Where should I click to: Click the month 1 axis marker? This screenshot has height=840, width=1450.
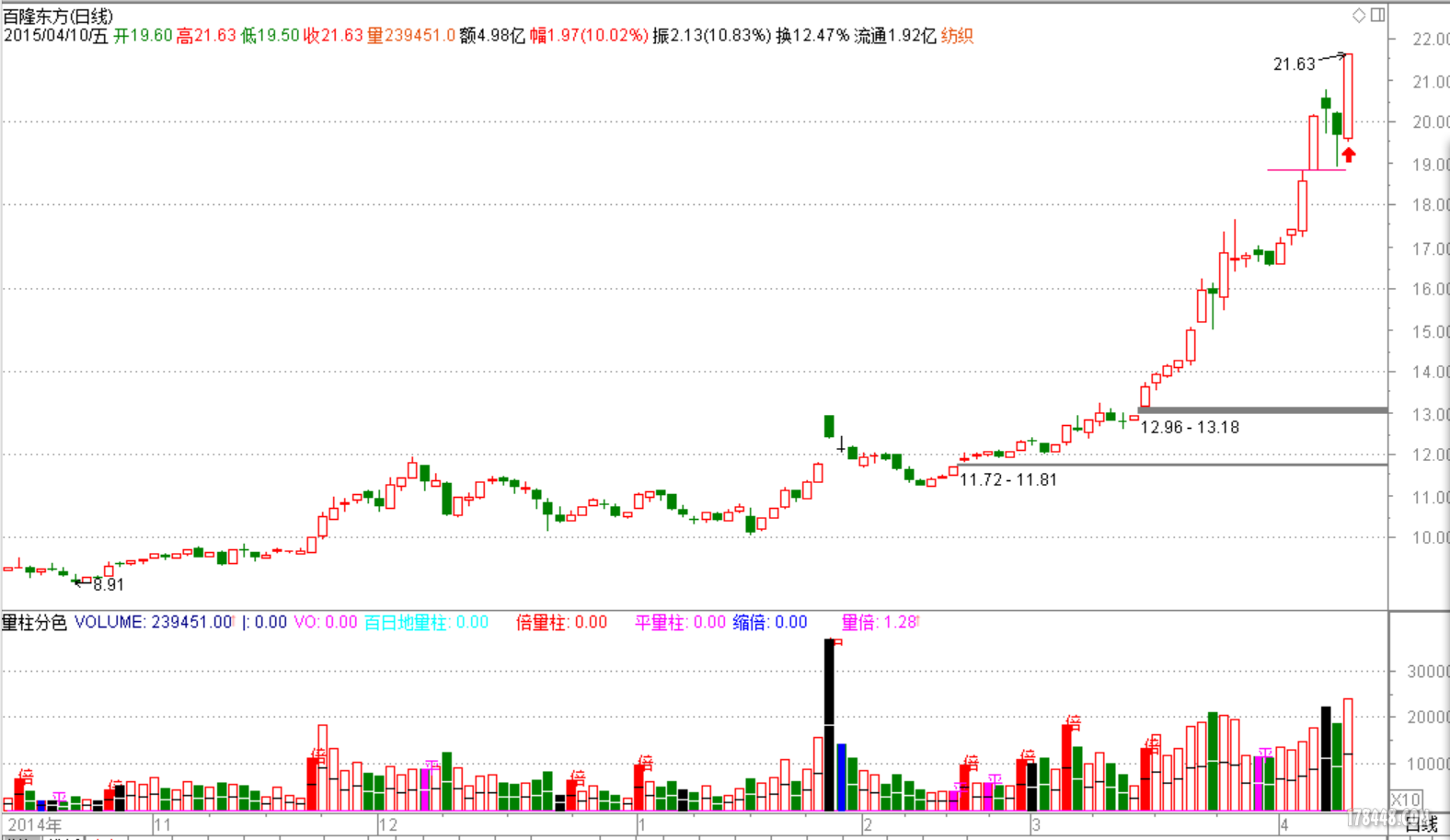[x=641, y=824]
